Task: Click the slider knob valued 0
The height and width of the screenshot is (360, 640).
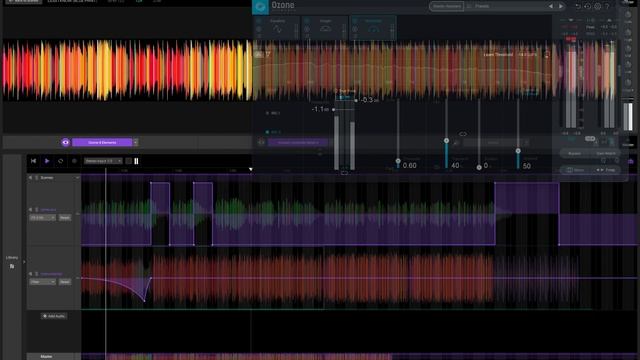Action: [479, 167]
